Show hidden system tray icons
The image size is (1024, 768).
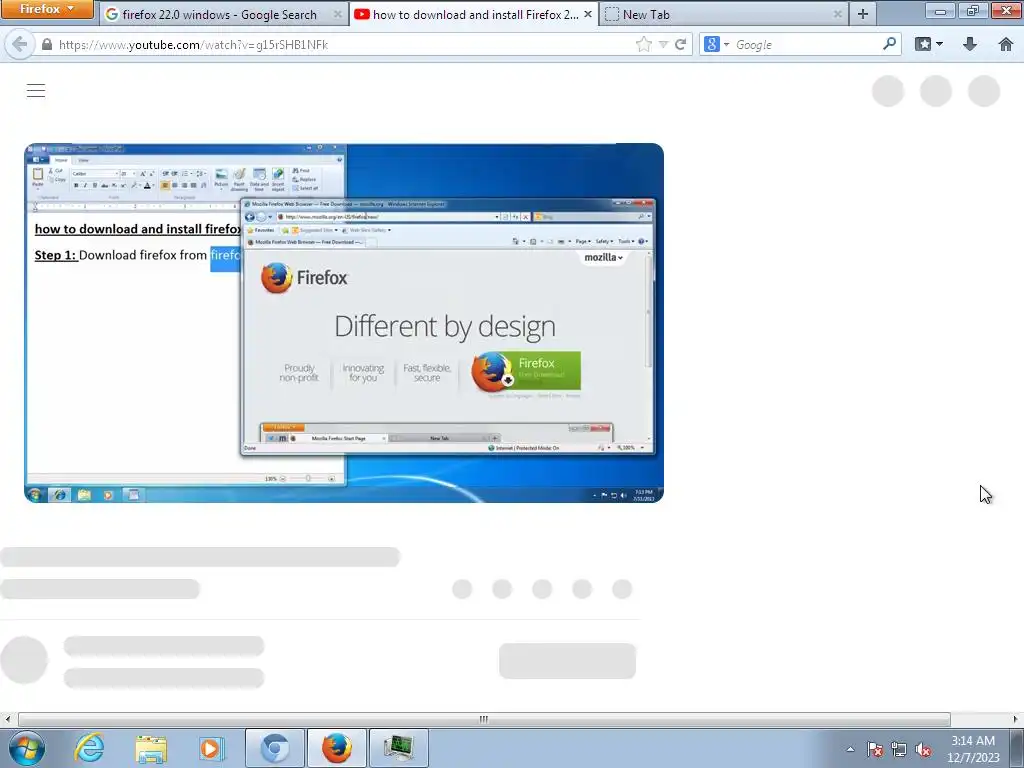click(x=850, y=750)
